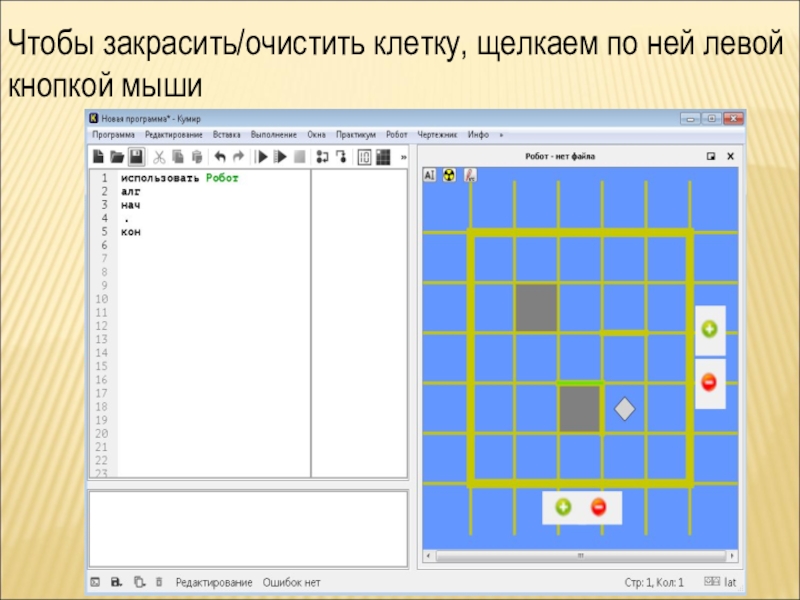Show the variables window icon
Screen dimensions: 800x600
point(364,157)
